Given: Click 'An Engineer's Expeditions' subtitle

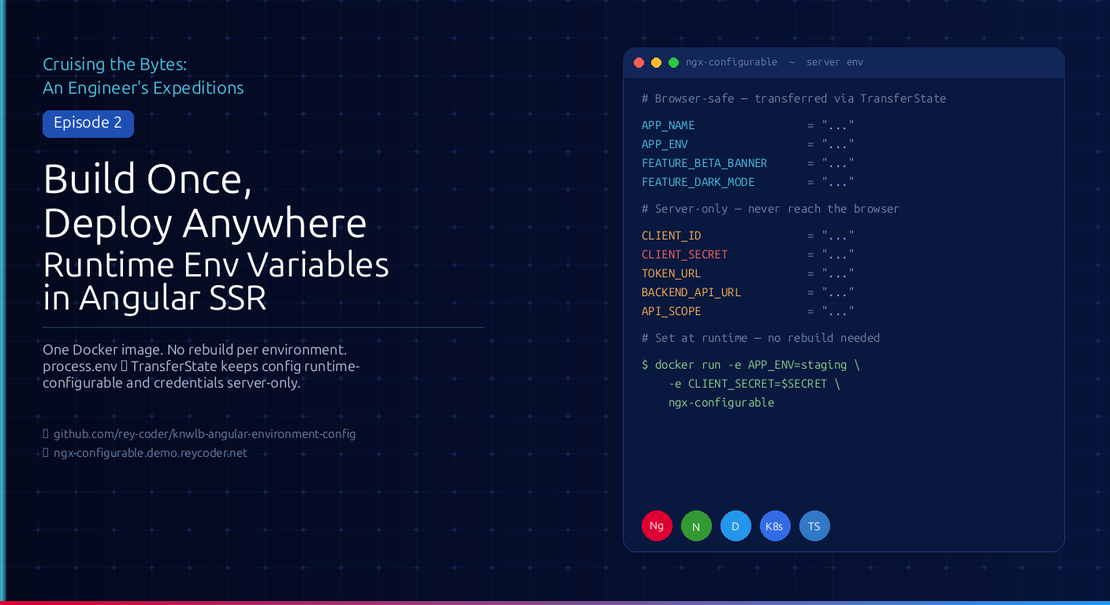Looking at the screenshot, I should 143,88.
